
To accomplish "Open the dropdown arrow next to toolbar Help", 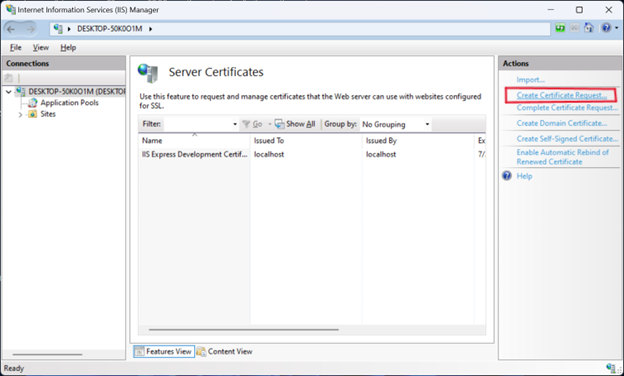I will 616,28.
